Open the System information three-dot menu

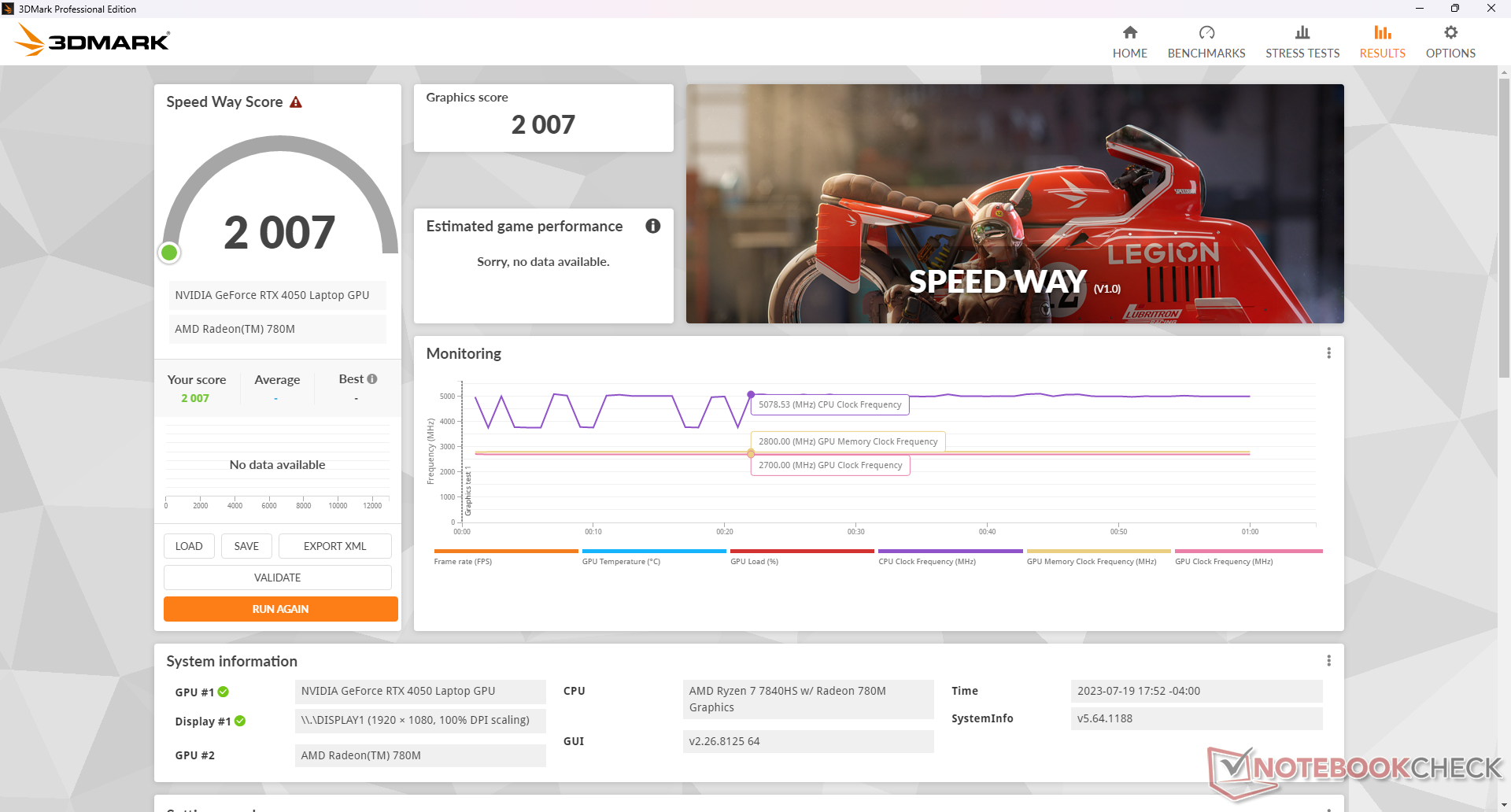[1328, 661]
